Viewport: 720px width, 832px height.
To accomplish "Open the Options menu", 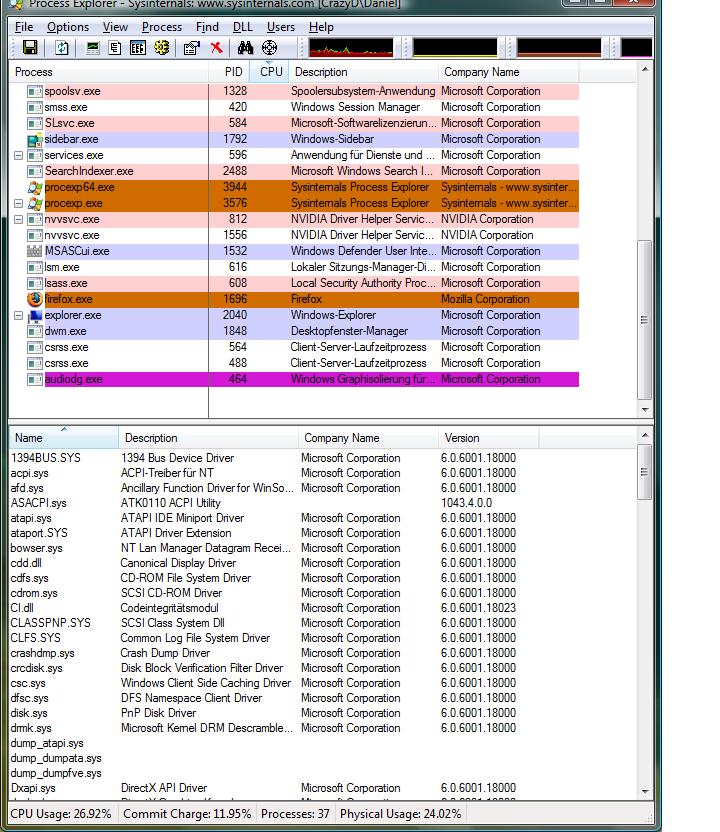I will click(68, 27).
